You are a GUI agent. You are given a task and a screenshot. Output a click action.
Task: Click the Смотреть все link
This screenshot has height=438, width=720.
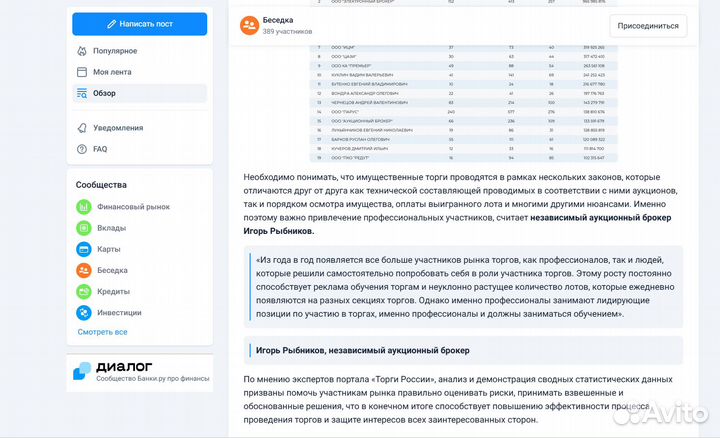pyautogui.click(x=102, y=332)
